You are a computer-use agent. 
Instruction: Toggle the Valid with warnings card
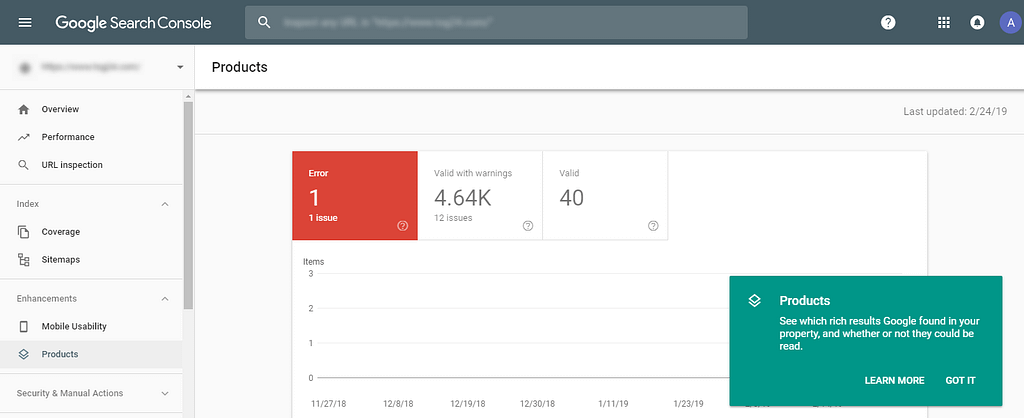coord(480,196)
